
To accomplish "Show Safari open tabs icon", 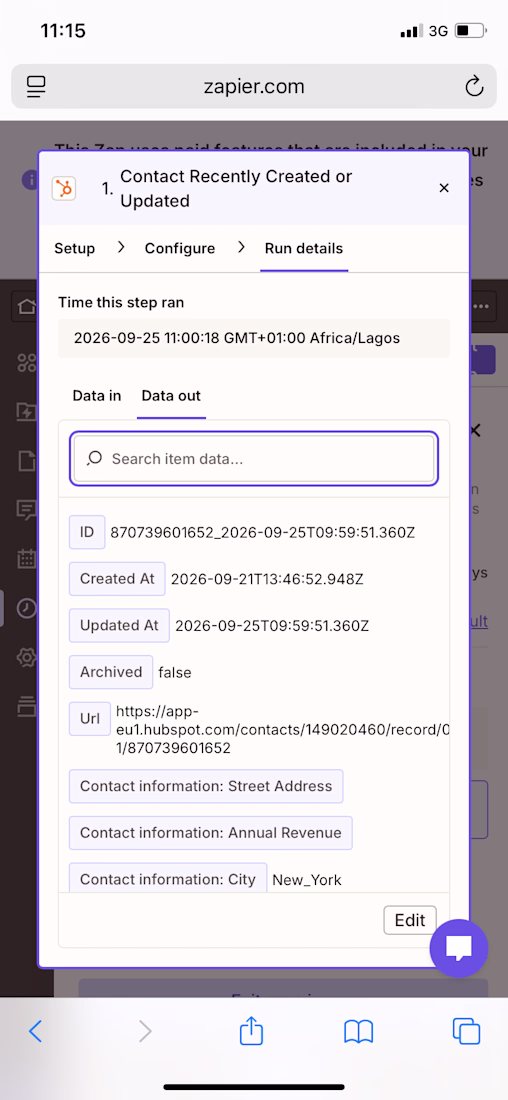I will pyautogui.click(x=467, y=1031).
